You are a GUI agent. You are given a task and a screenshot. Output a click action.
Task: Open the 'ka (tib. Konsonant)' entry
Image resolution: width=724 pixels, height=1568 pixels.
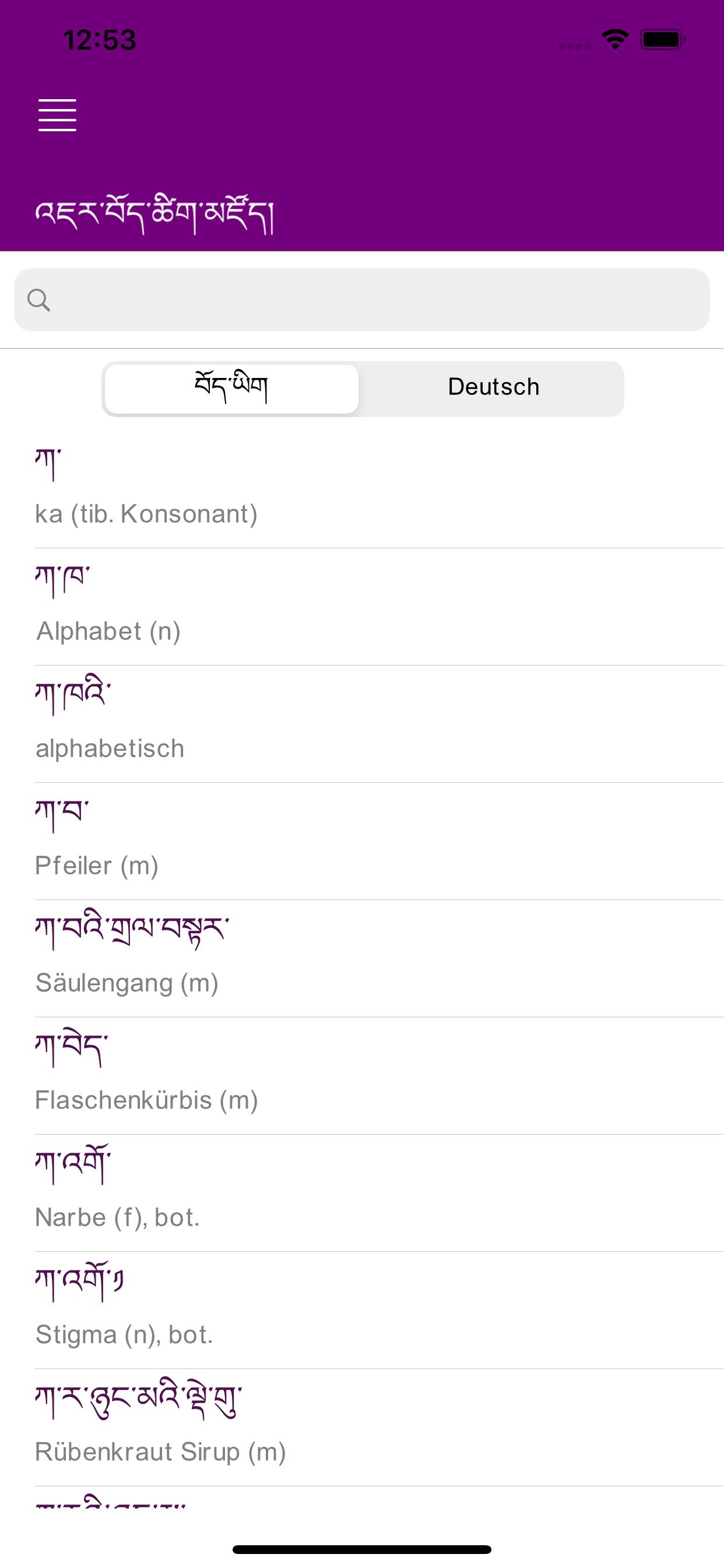pos(361,489)
